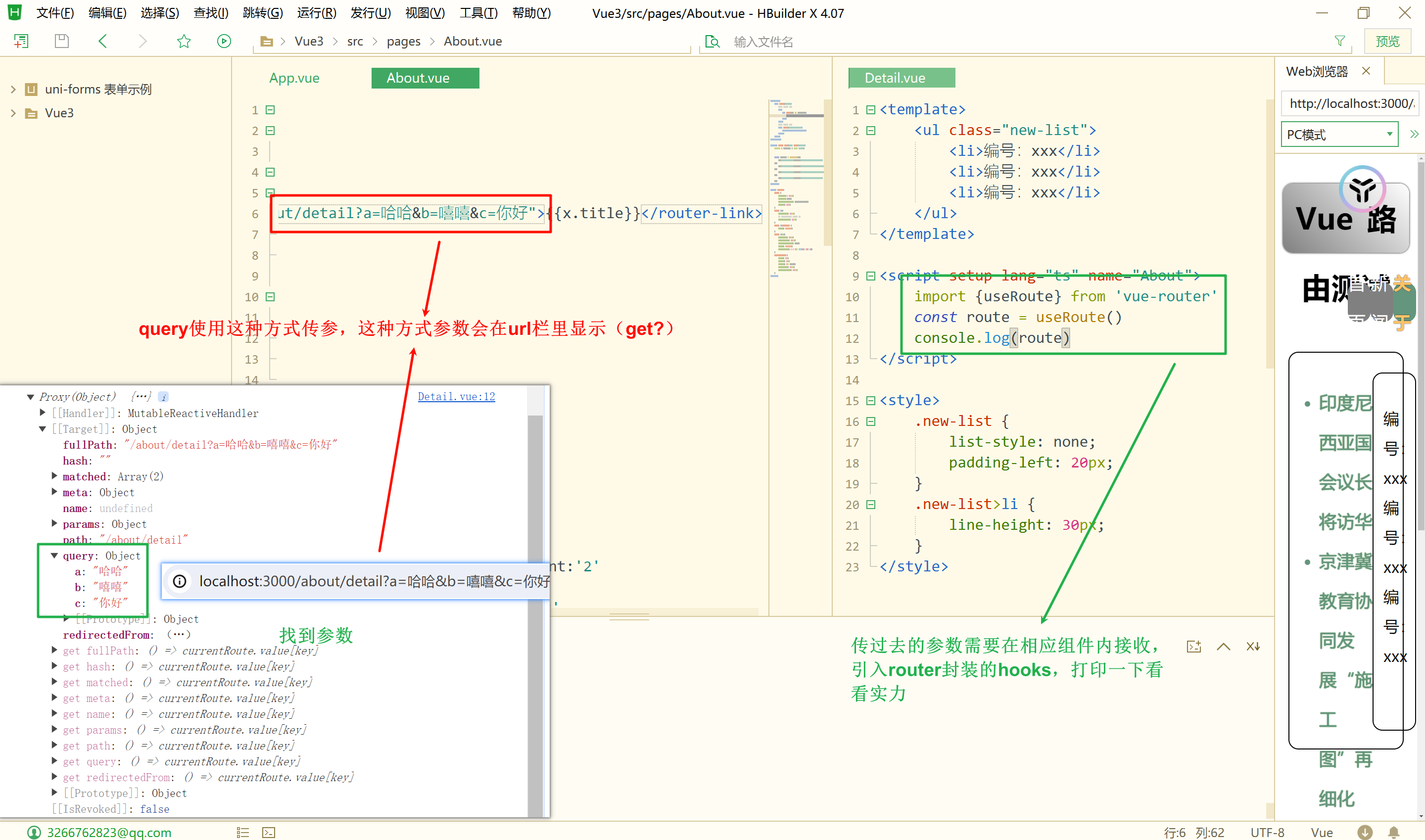Screen dimensions: 1425x840
Task: Click the notification bell icon
Action: 1393,832
